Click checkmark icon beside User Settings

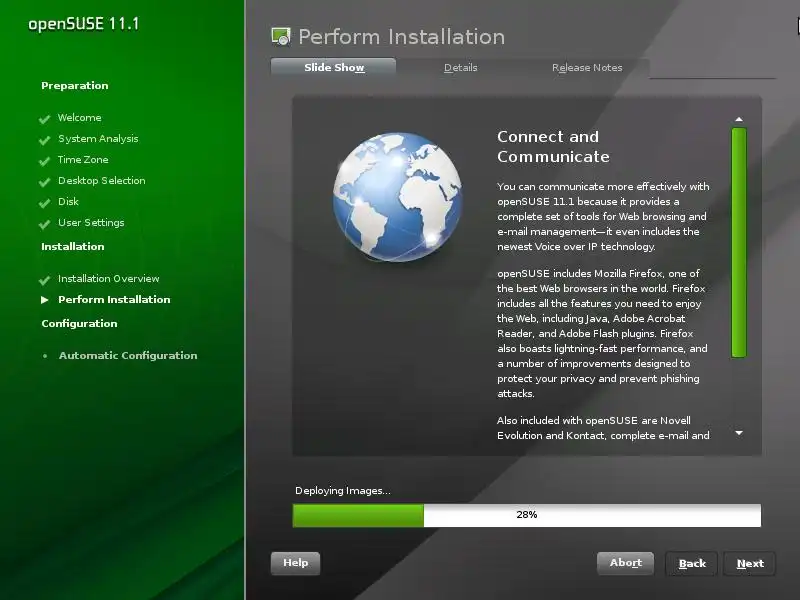[44, 223]
